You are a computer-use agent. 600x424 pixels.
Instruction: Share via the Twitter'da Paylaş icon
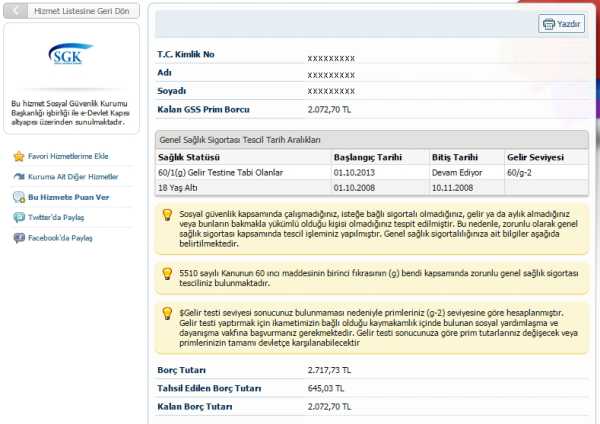pyautogui.click(x=18, y=217)
